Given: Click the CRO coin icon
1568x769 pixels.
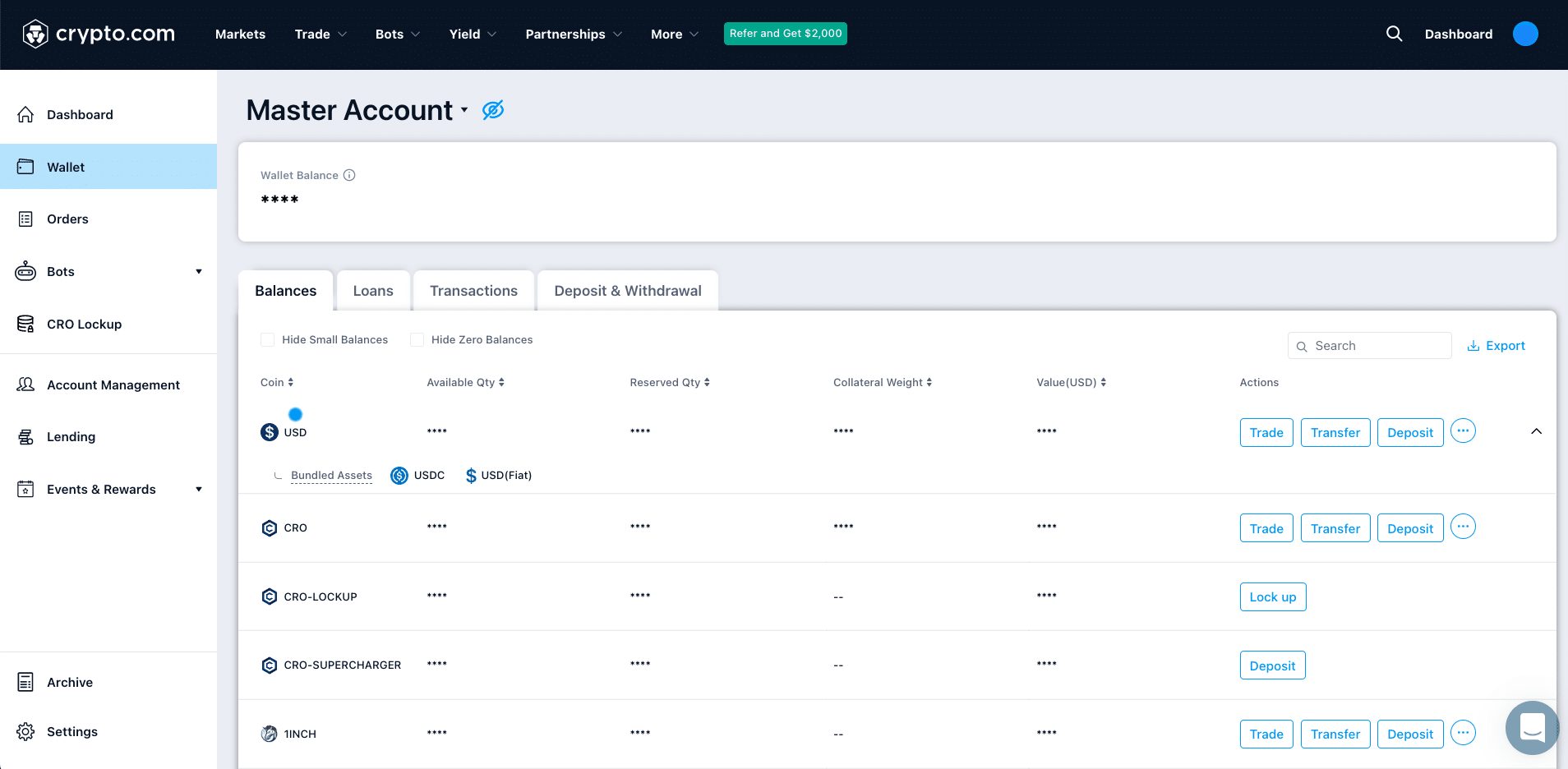Looking at the screenshot, I should [x=270, y=528].
